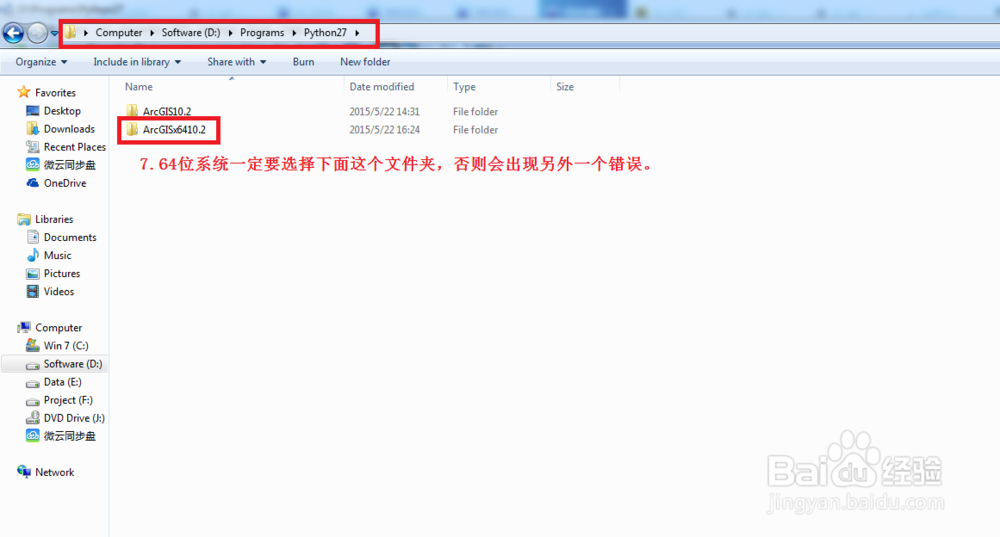The image size is (1000, 537).
Task: Click the Recent Places icon
Action: (33, 147)
